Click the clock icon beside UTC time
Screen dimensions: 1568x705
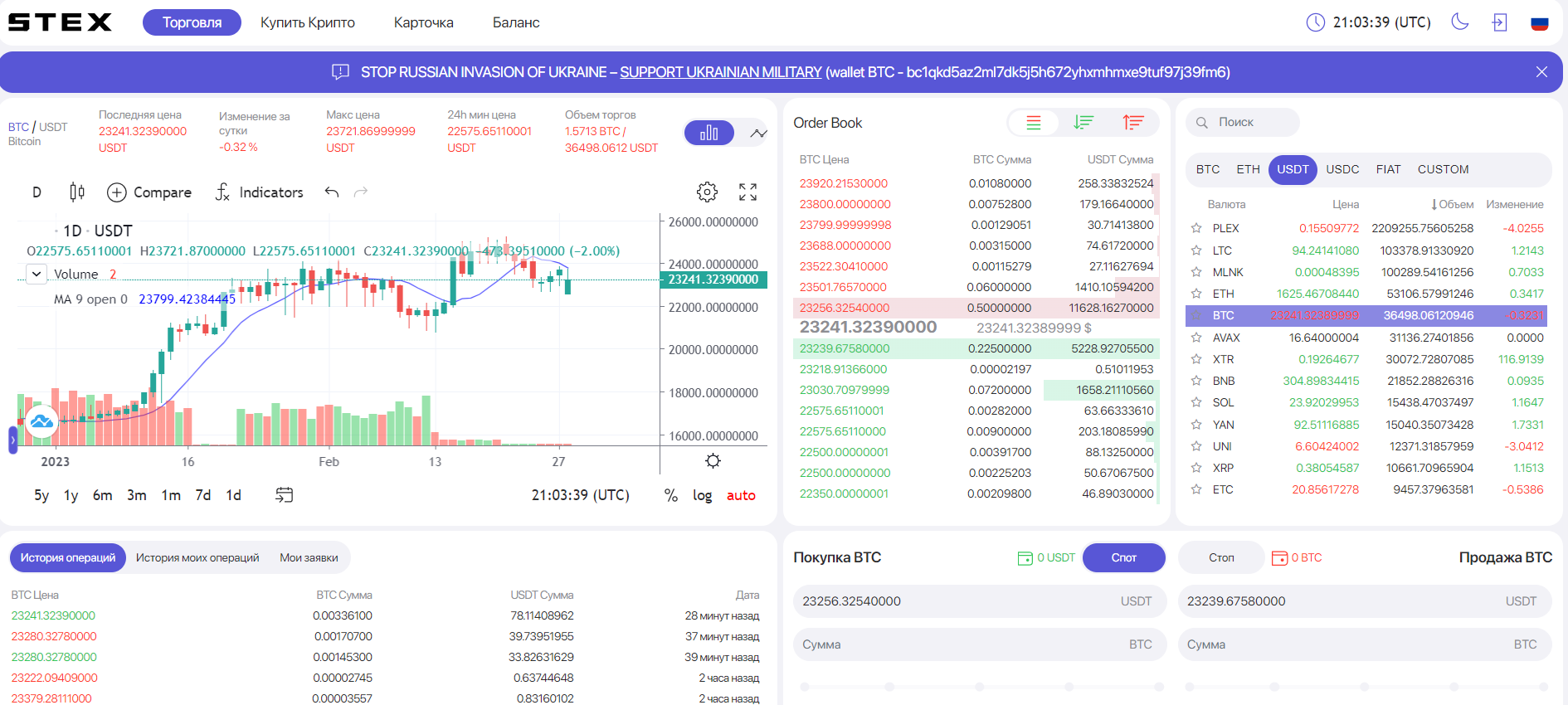[1316, 22]
